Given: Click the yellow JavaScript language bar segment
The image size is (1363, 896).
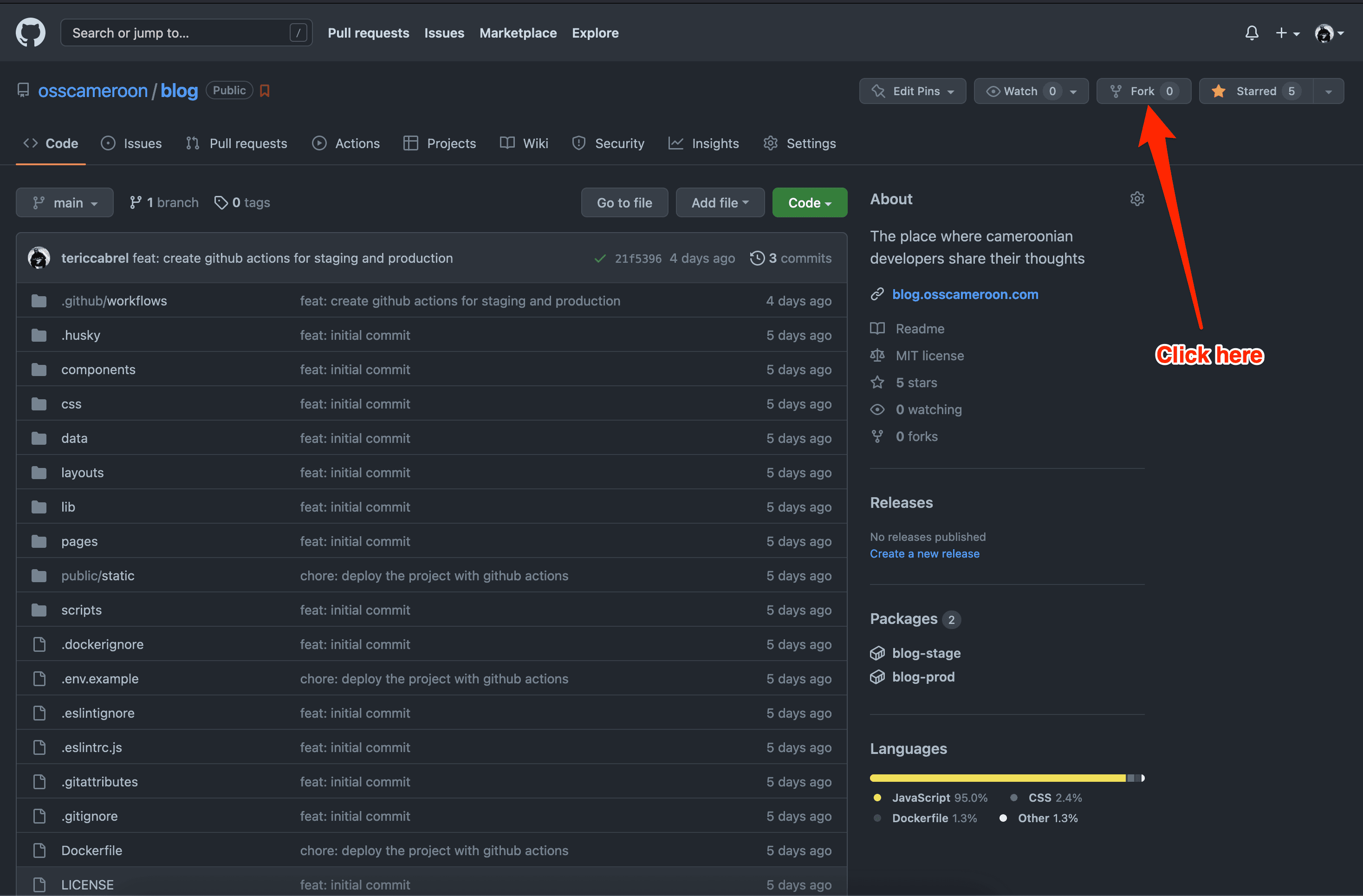Looking at the screenshot, I should click(998, 778).
